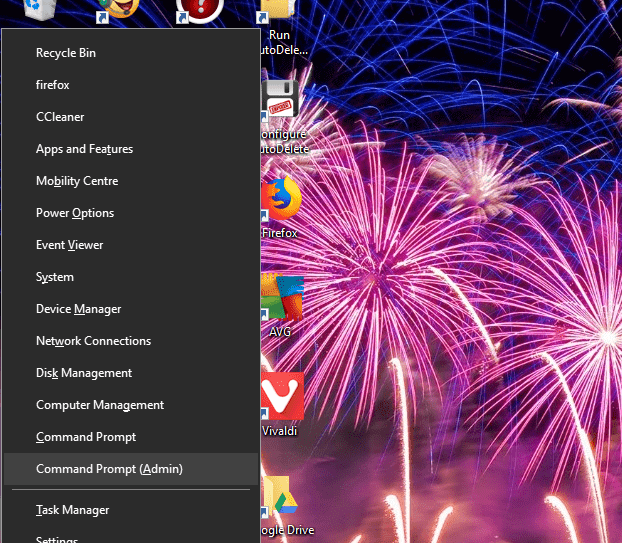The image size is (622, 543).
Task: Select the smiley face desktop shortcut
Action: pos(118,10)
